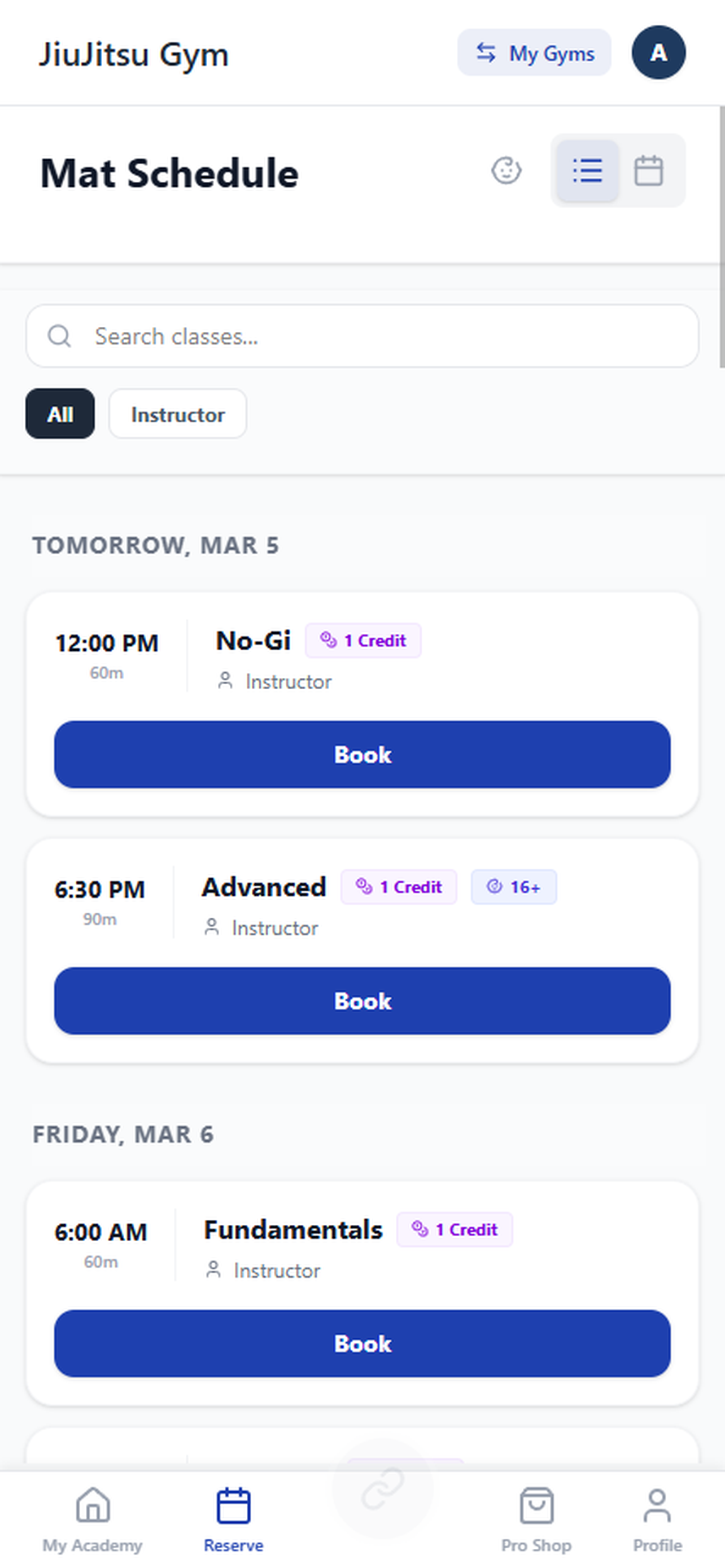Select the Reserve calendar icon
The width and height of the screenshot is (725, 1568).
(x=234, y=1508)
